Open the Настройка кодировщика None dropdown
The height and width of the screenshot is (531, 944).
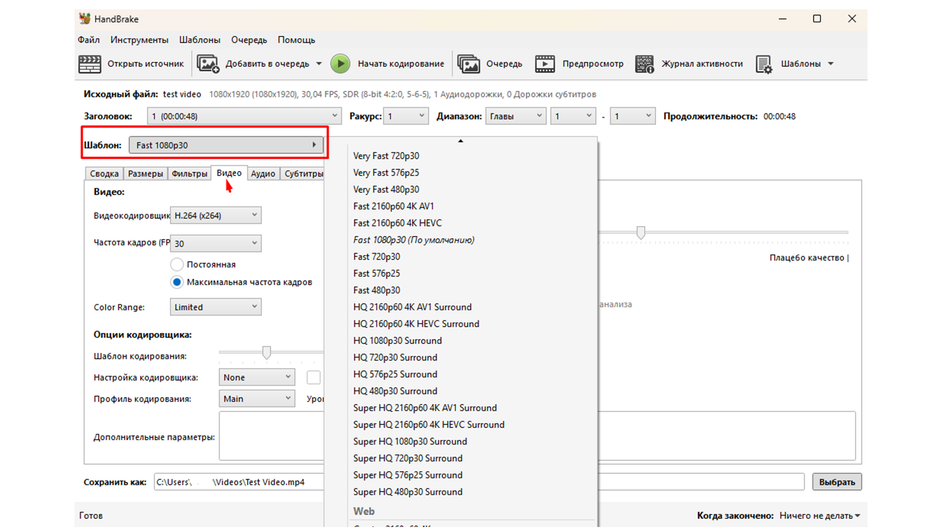click(x=257, y=377)
